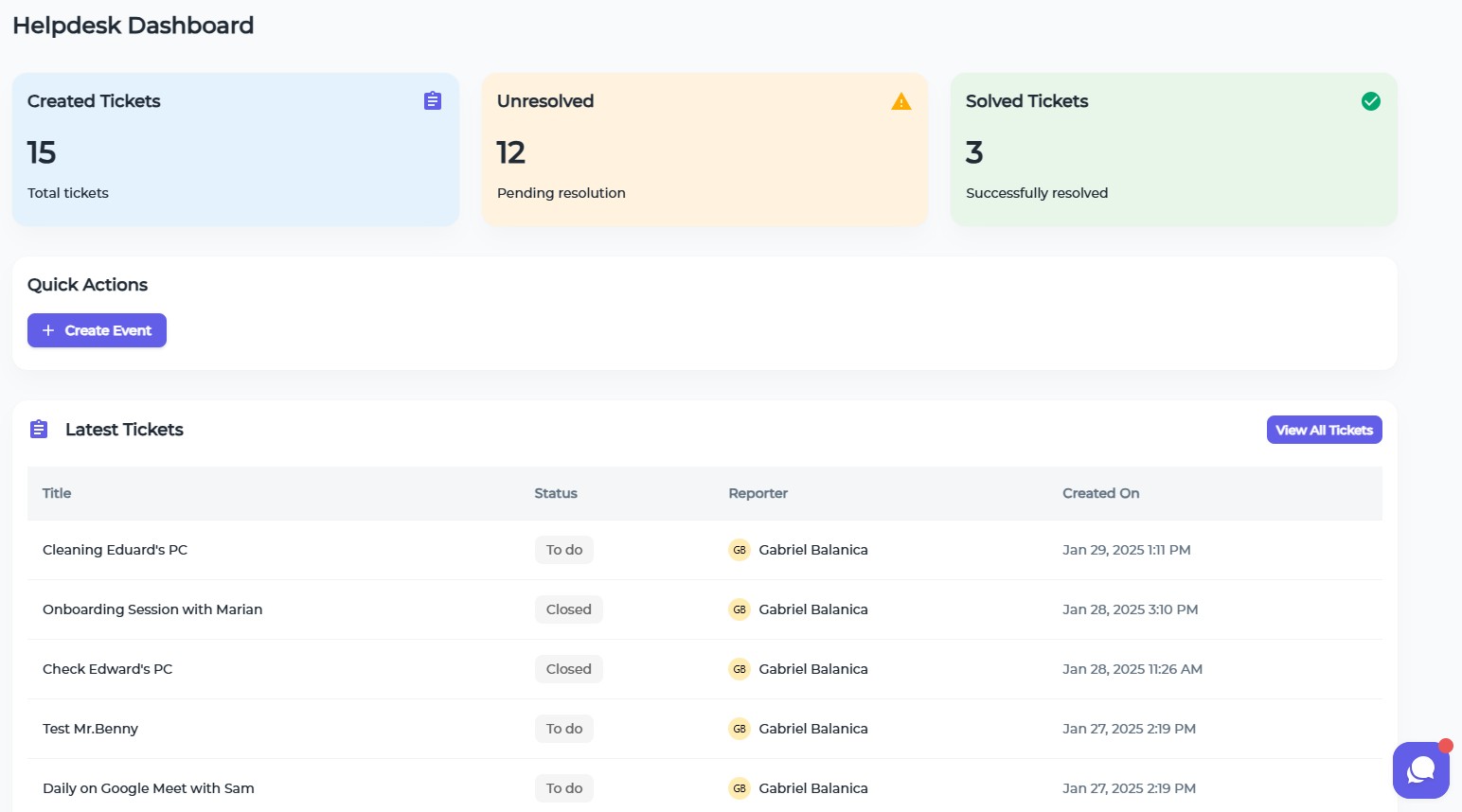Image resolution: width=1462 pixels, height=812 pixels.
Task: Click the GB avatar on Check Edward's PC row
Action: pos(740,669)
